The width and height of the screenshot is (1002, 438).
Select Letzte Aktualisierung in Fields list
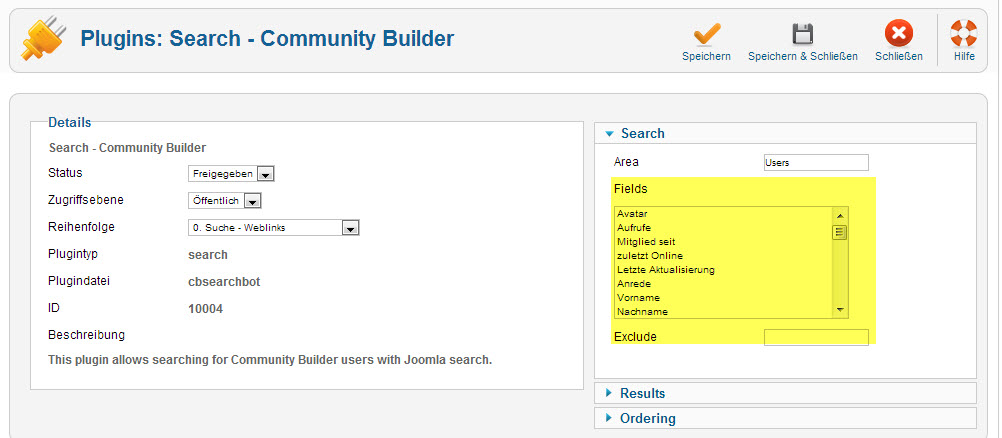pos(723,269)
